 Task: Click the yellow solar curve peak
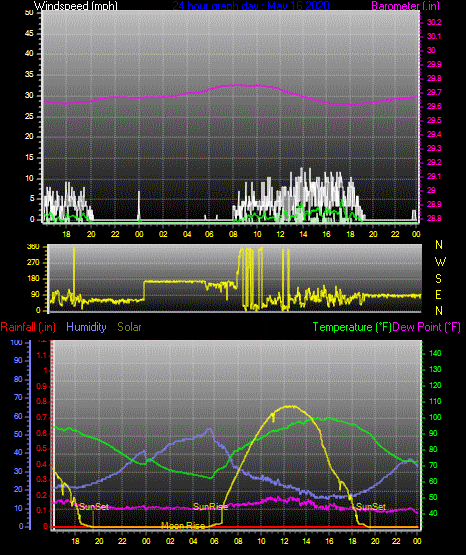point(291,406)
